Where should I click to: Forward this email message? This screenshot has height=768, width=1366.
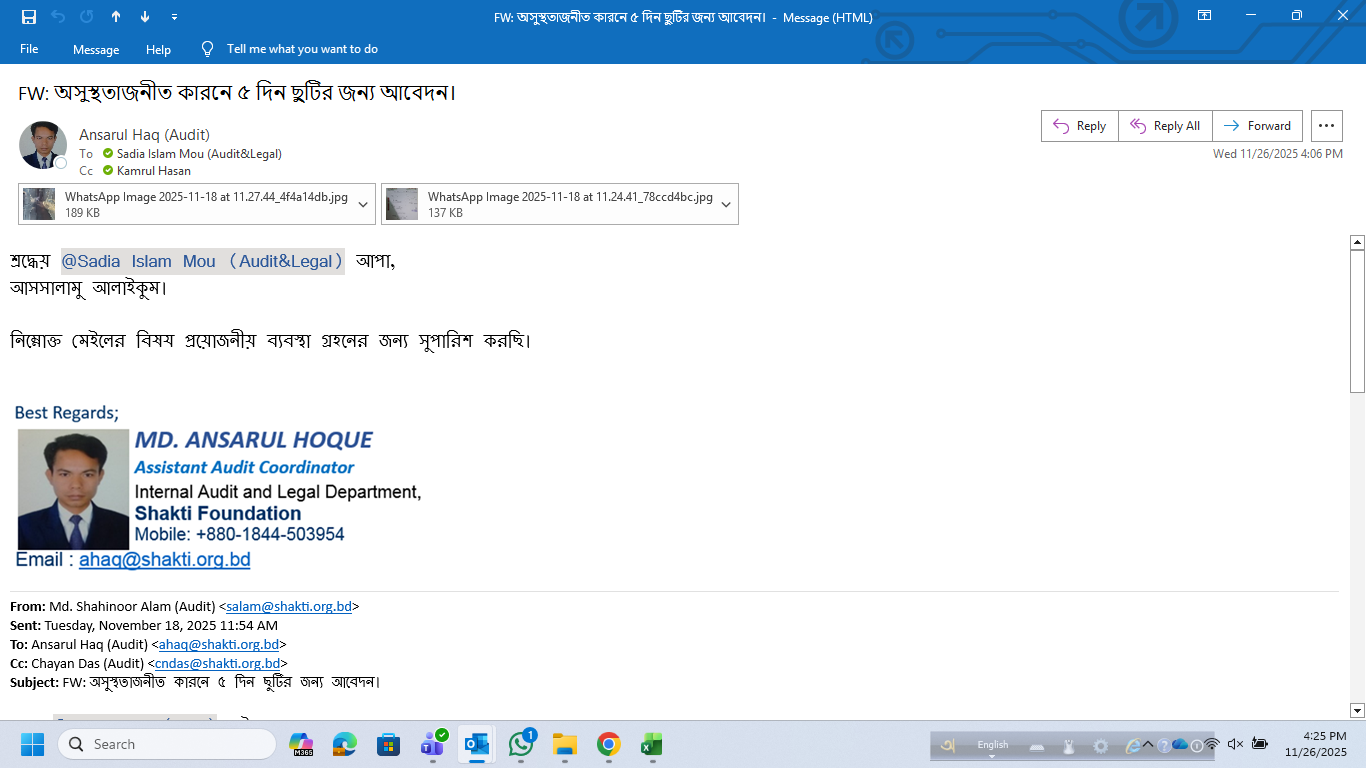coord(1257,126)
